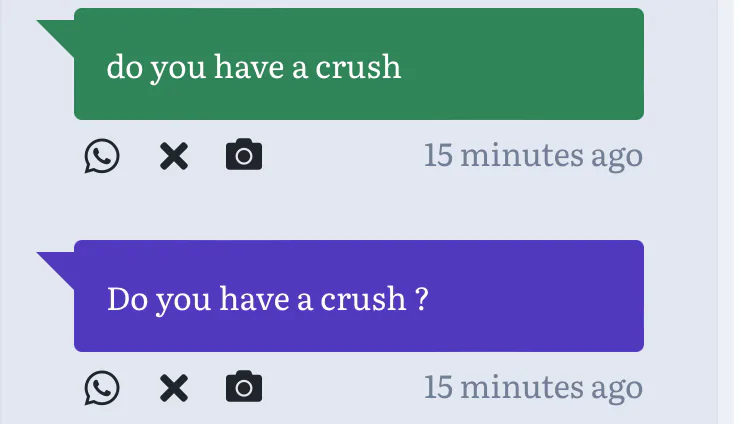750x424 pixels.
Task: Open the "15 minutes ago" timestamp under purple message
Action: point(533,387)
